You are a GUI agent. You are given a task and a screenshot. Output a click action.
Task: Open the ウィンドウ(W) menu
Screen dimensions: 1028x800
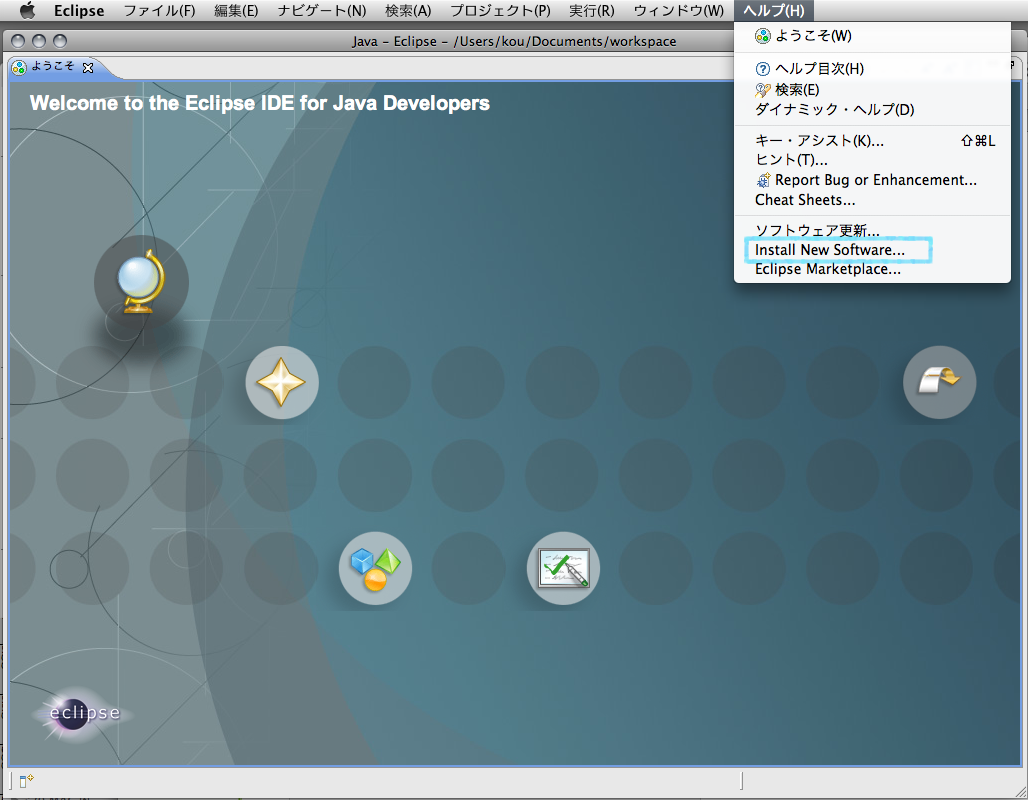tap(679, 10)
